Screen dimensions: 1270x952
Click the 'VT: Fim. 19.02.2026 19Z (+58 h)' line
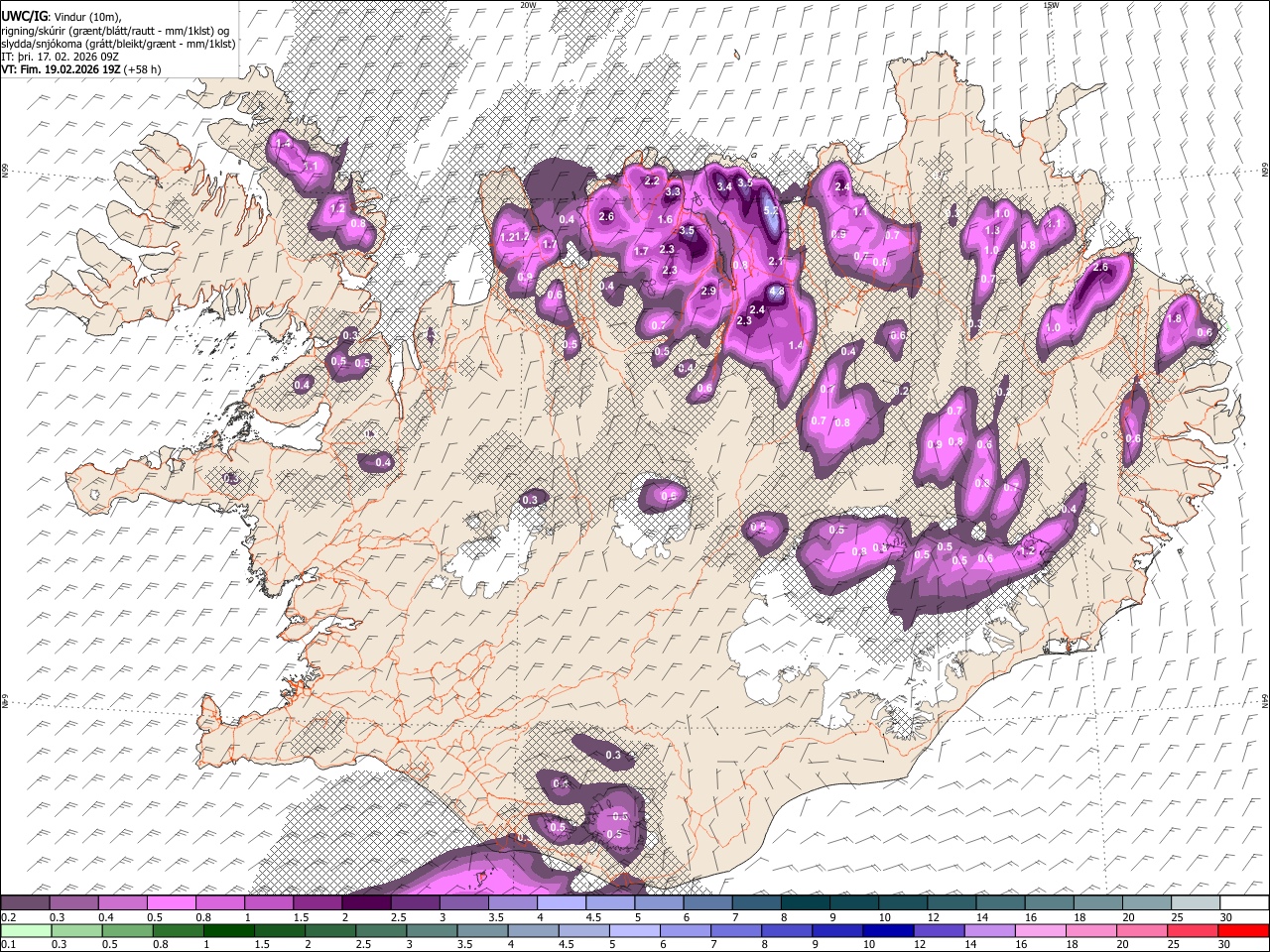[x=81, y=69]
